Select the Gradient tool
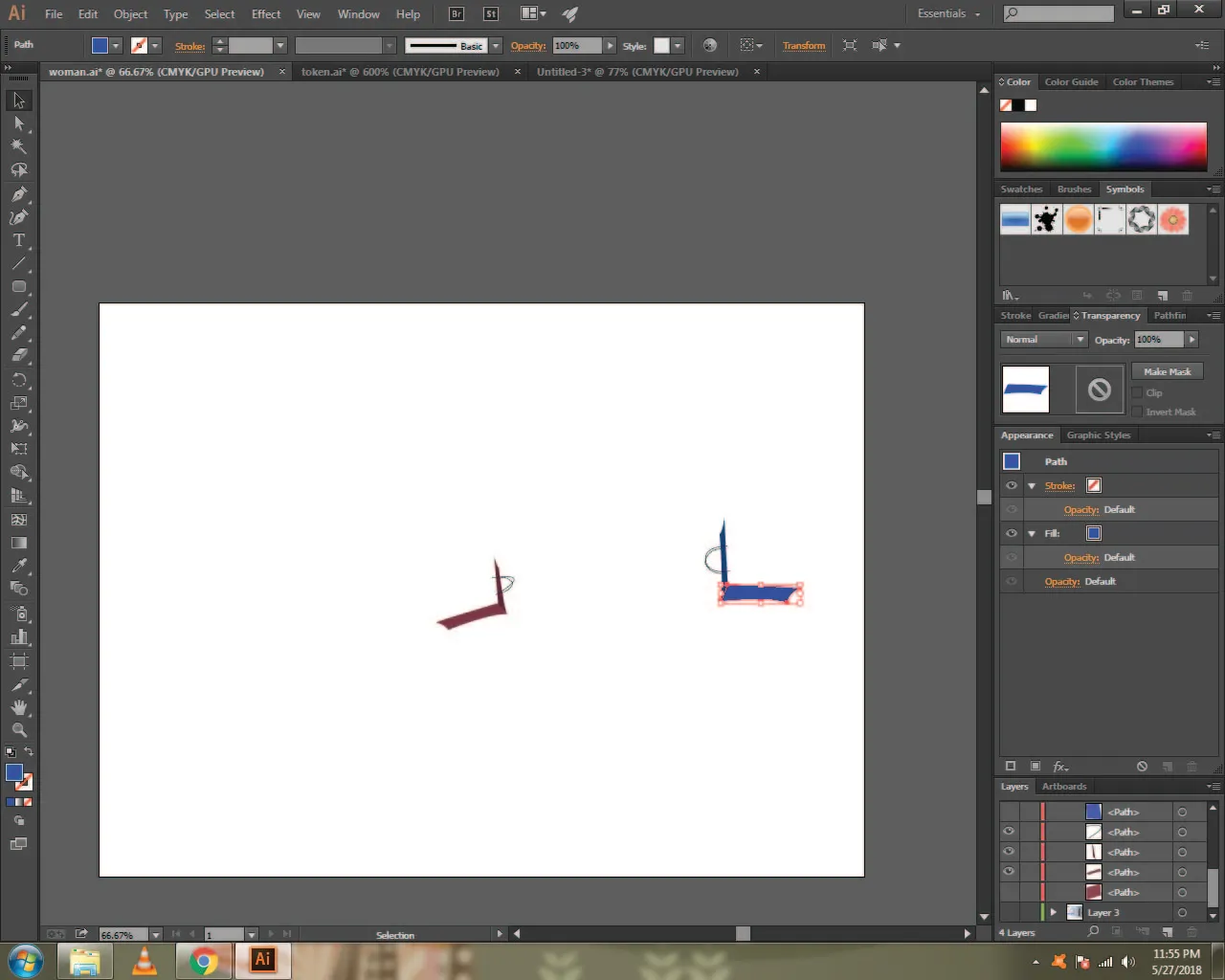The width and height of the screenshot is (1225, 980). tap(18, 543)
